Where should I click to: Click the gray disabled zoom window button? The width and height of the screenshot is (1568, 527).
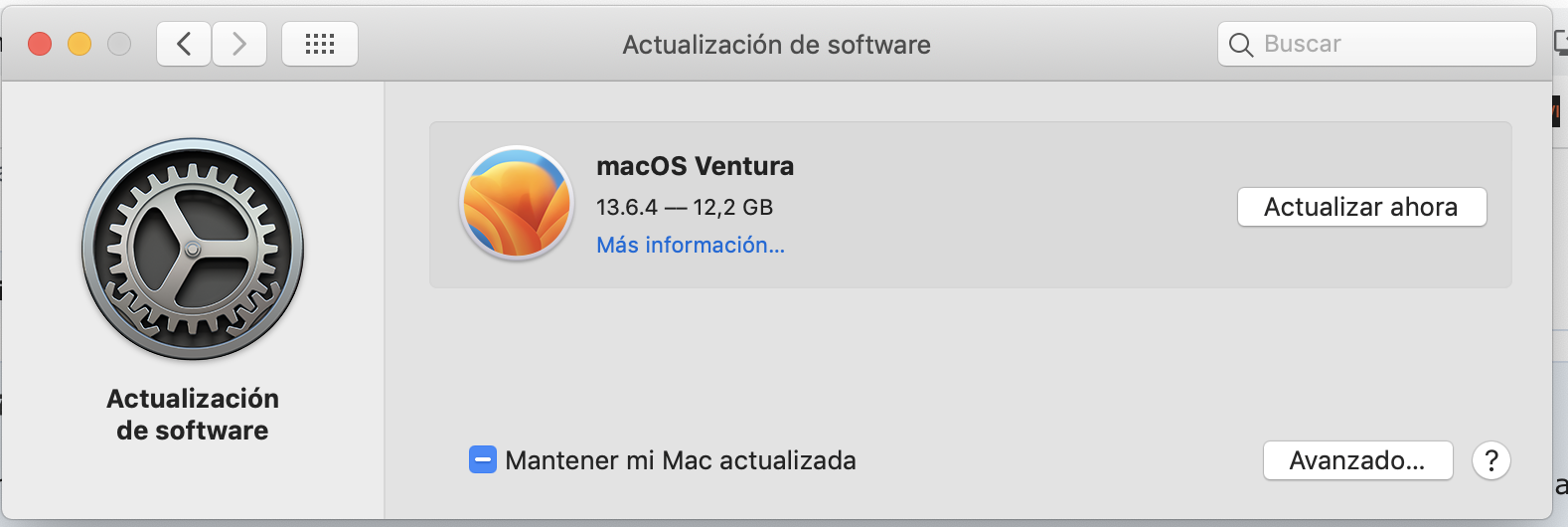(x=119, y=44)
